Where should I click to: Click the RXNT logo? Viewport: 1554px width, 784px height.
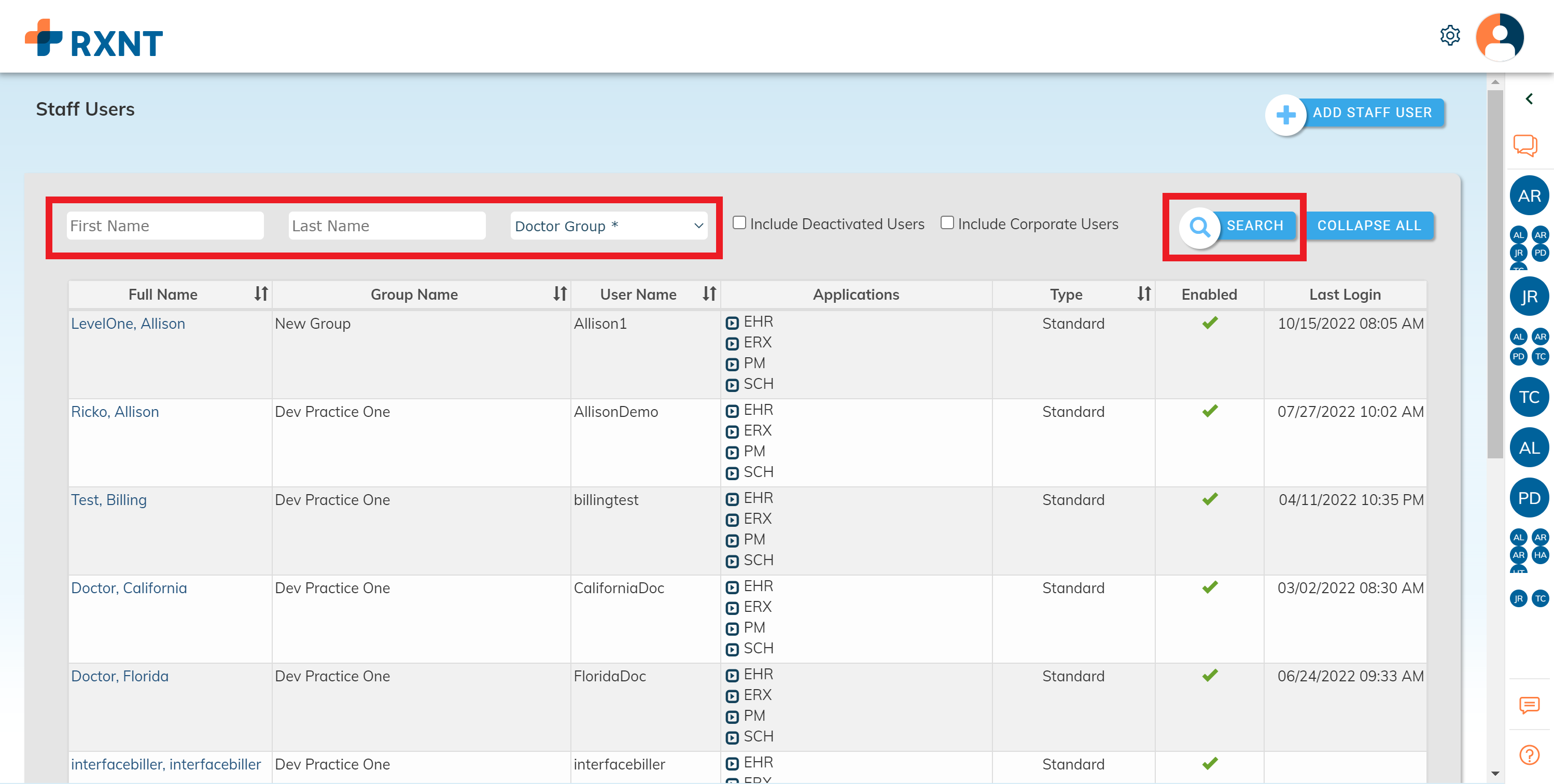93,38
